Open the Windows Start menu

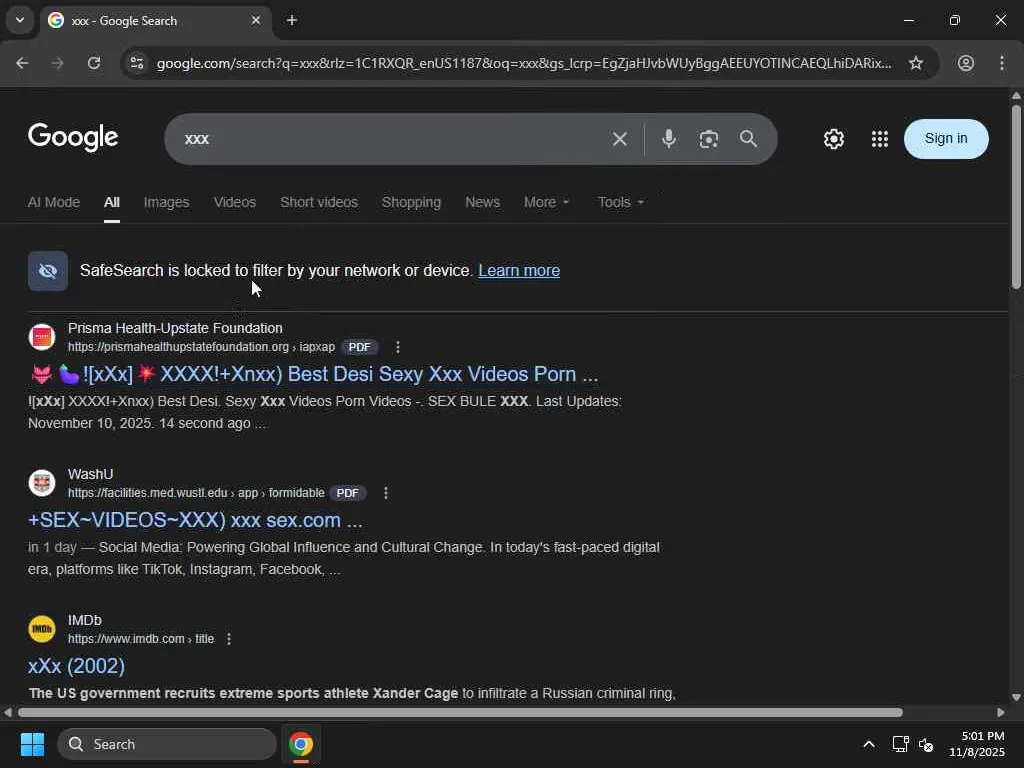point(32,744)
